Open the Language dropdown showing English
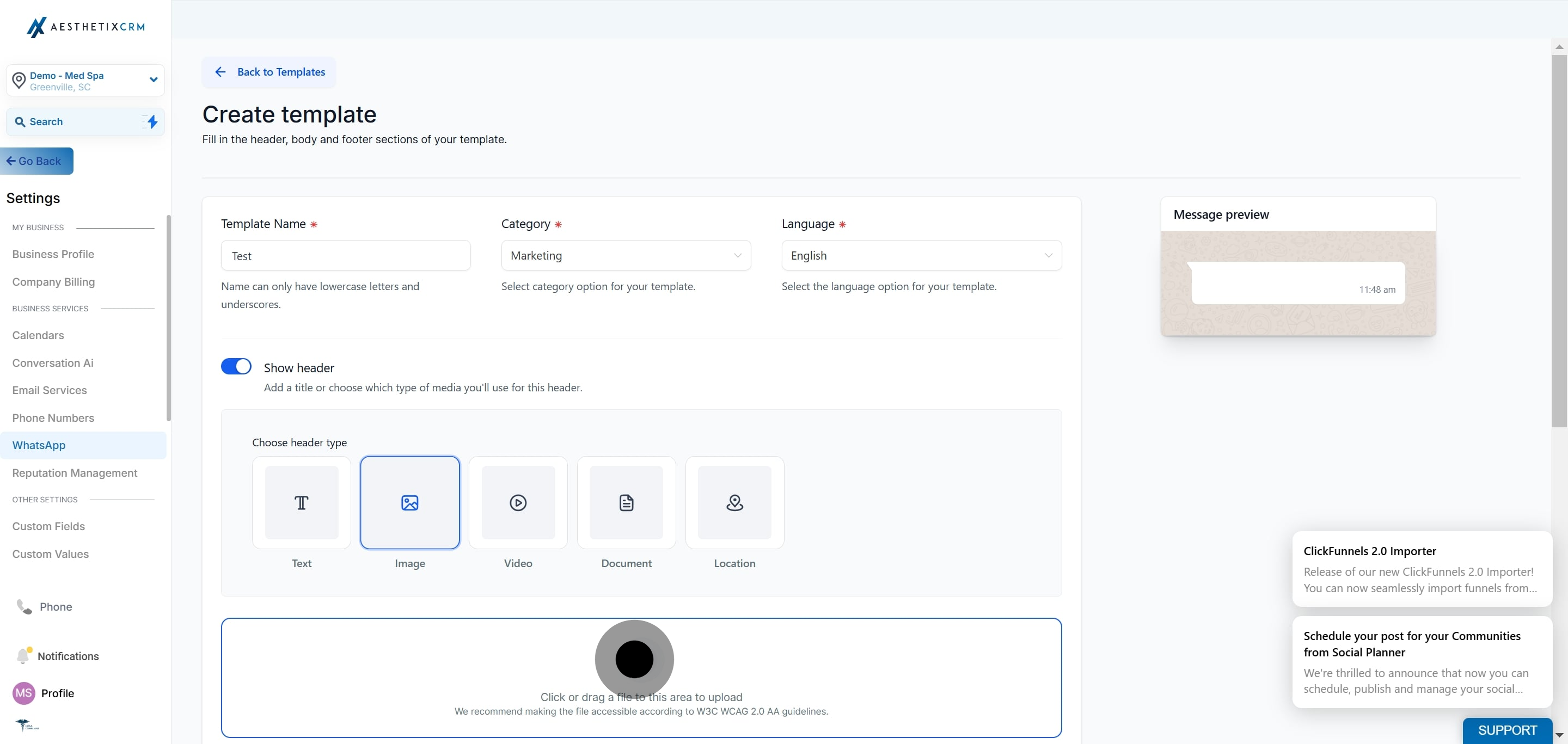 [x=922, y=255]
